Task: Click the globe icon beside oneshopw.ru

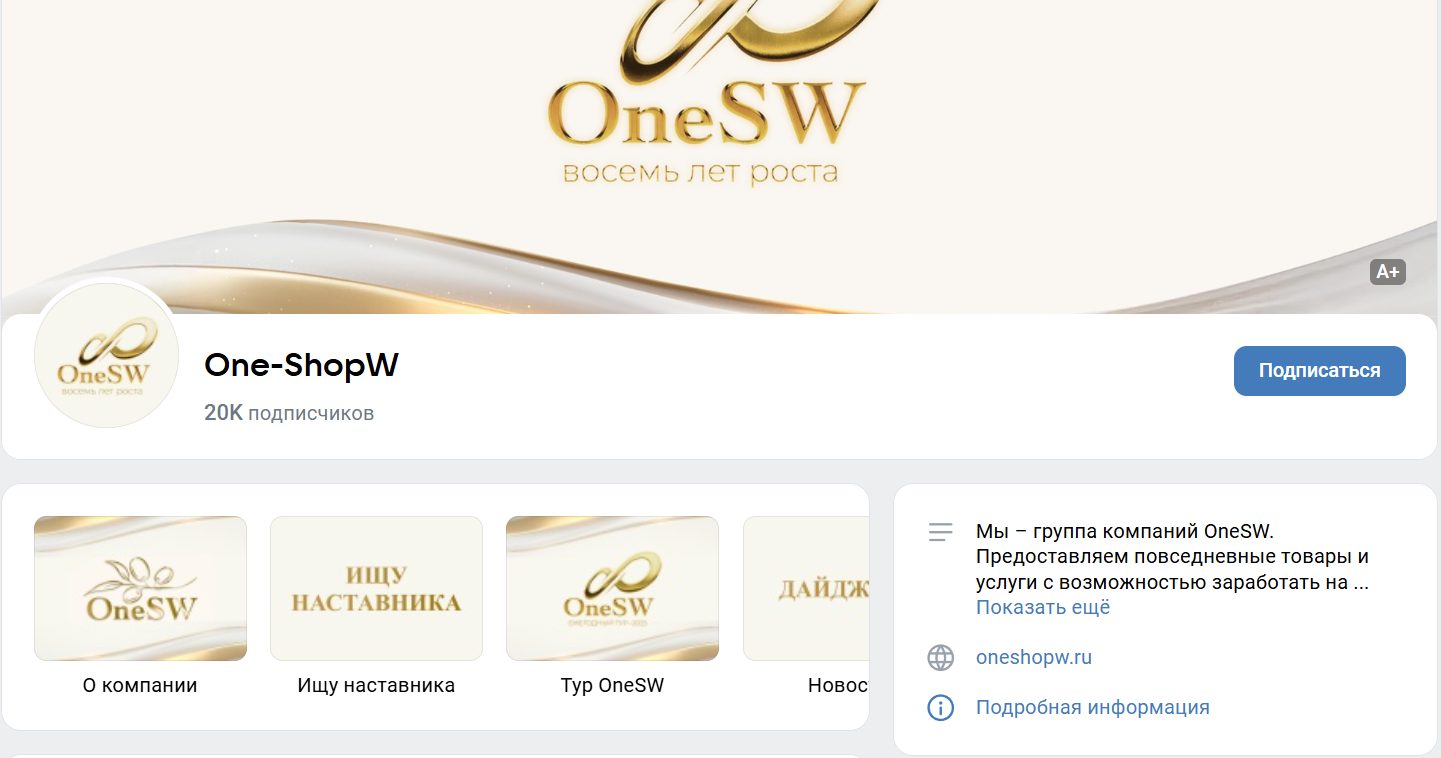Action: [940, 658]
